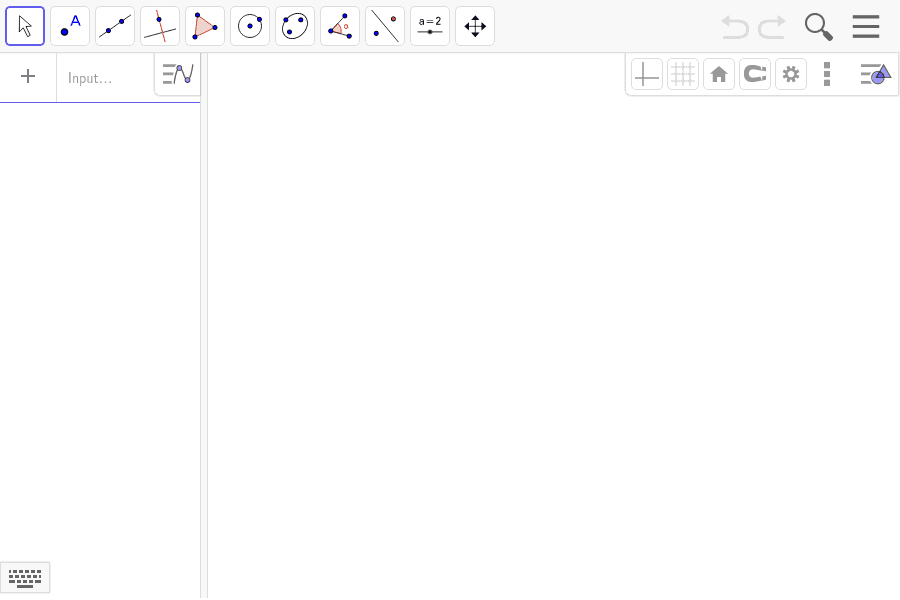Reset to standard view home

tap(719, 74)
